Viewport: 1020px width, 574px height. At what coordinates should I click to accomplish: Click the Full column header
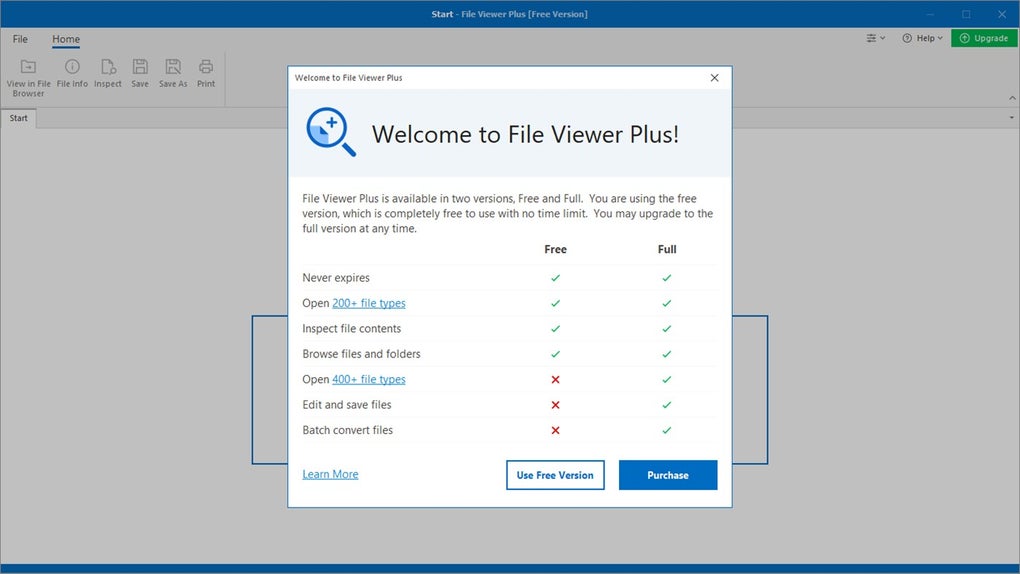pos(667,249)
